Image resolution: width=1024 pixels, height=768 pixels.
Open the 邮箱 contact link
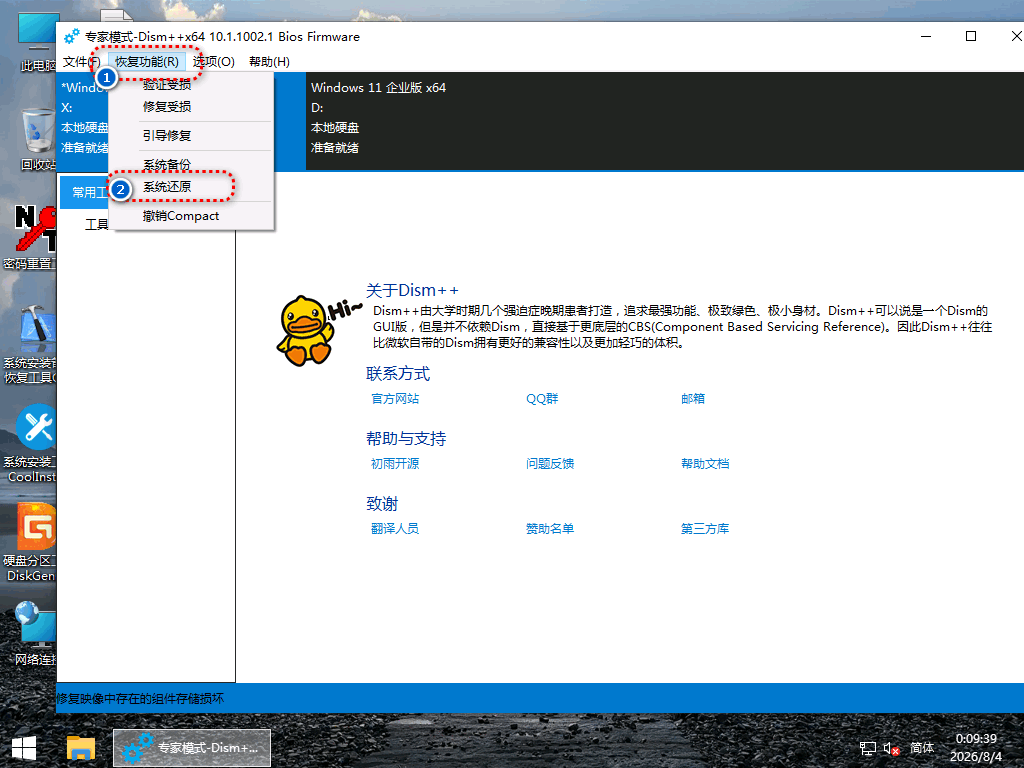tap(693, 398)
